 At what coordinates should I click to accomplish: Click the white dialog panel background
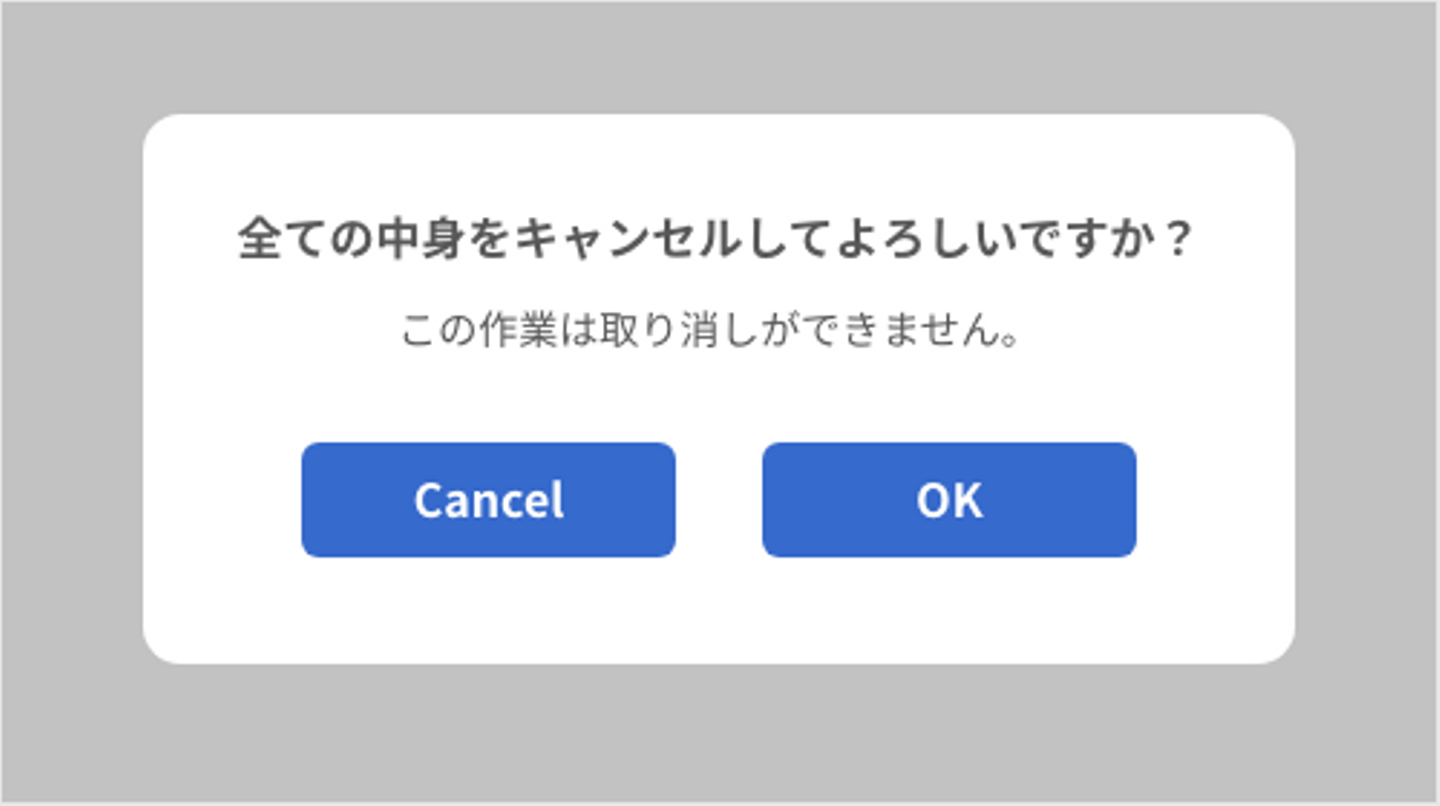718,610
